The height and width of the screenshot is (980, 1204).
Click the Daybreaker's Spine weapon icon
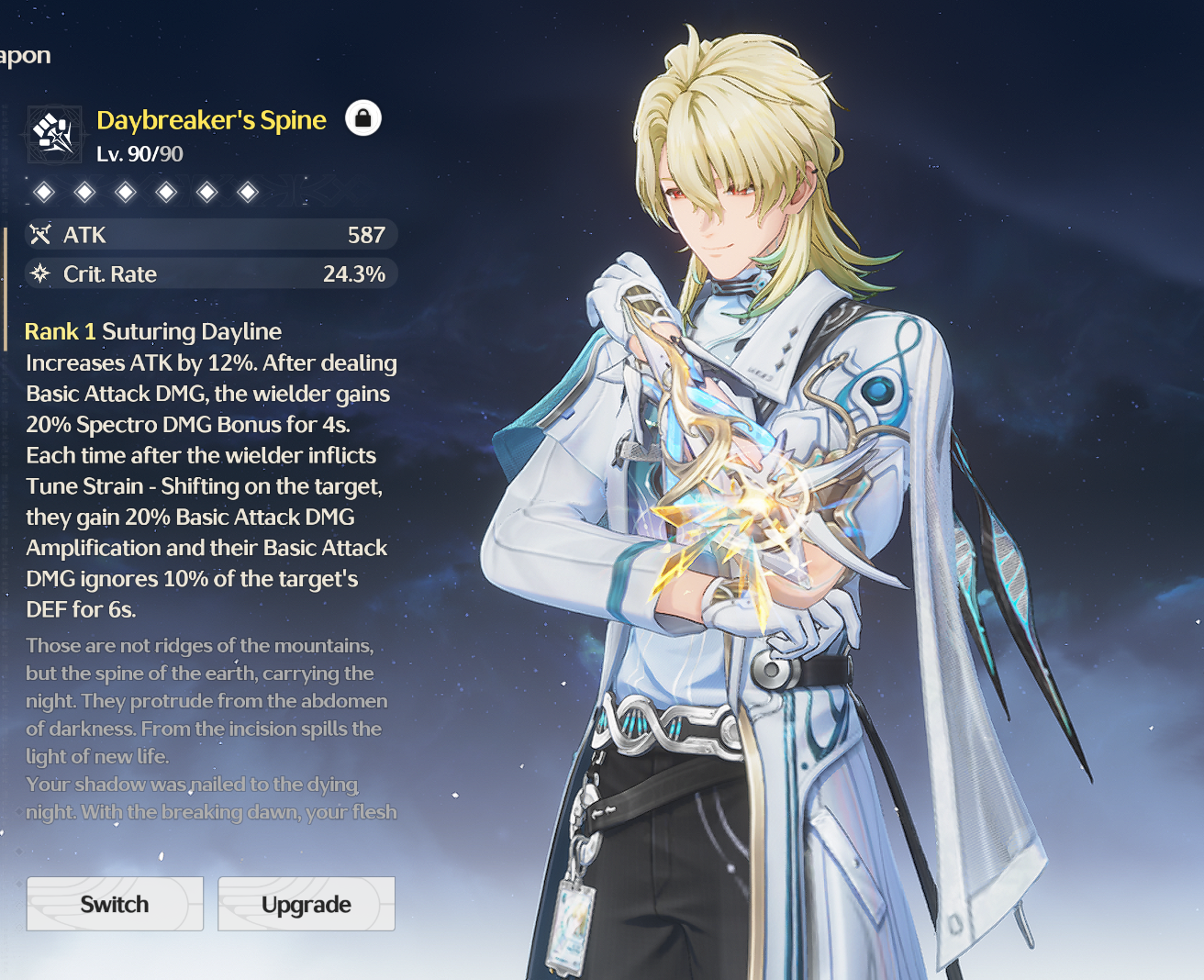coord(54,134)
